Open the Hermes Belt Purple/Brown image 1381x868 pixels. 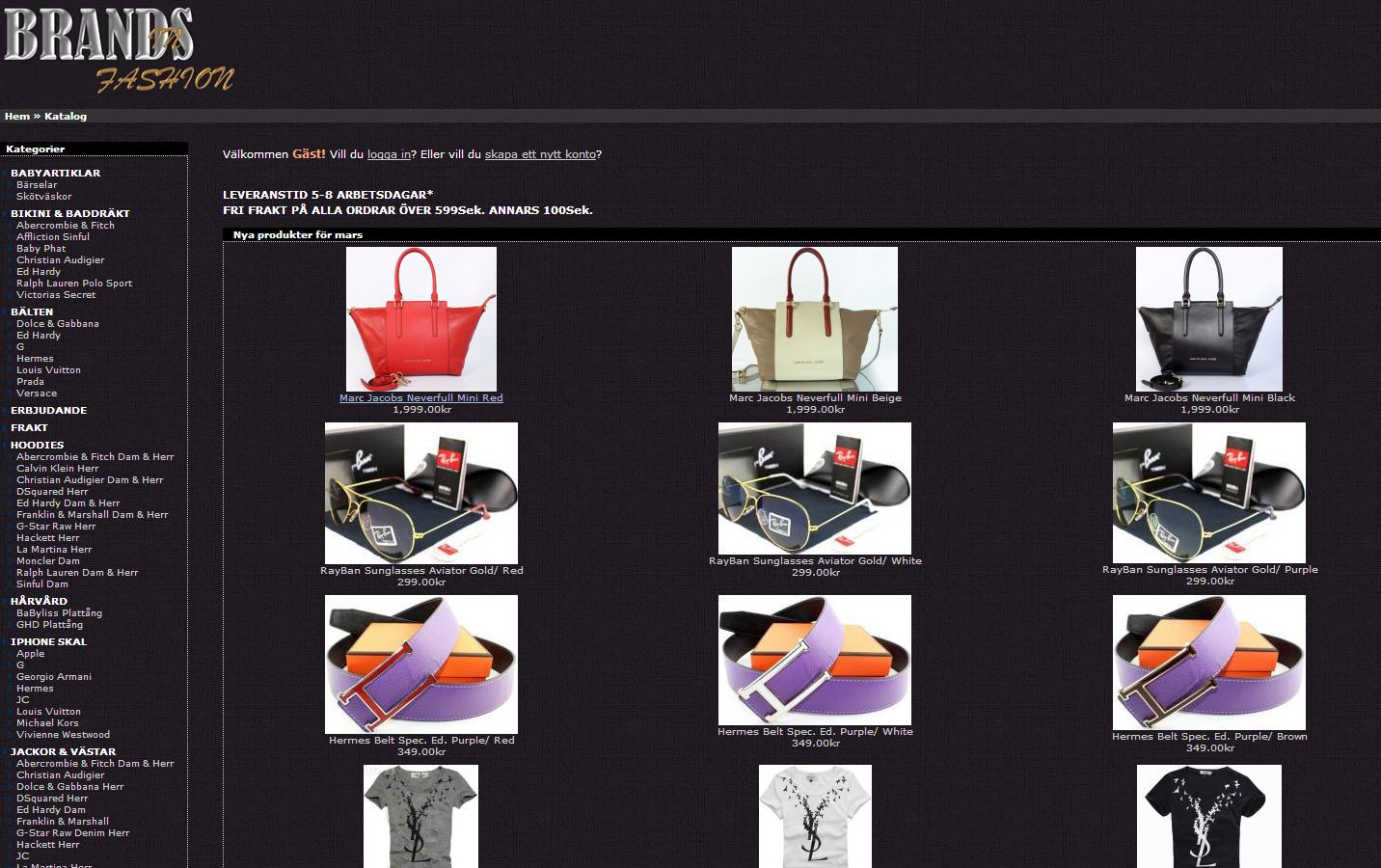point(1208,662)
